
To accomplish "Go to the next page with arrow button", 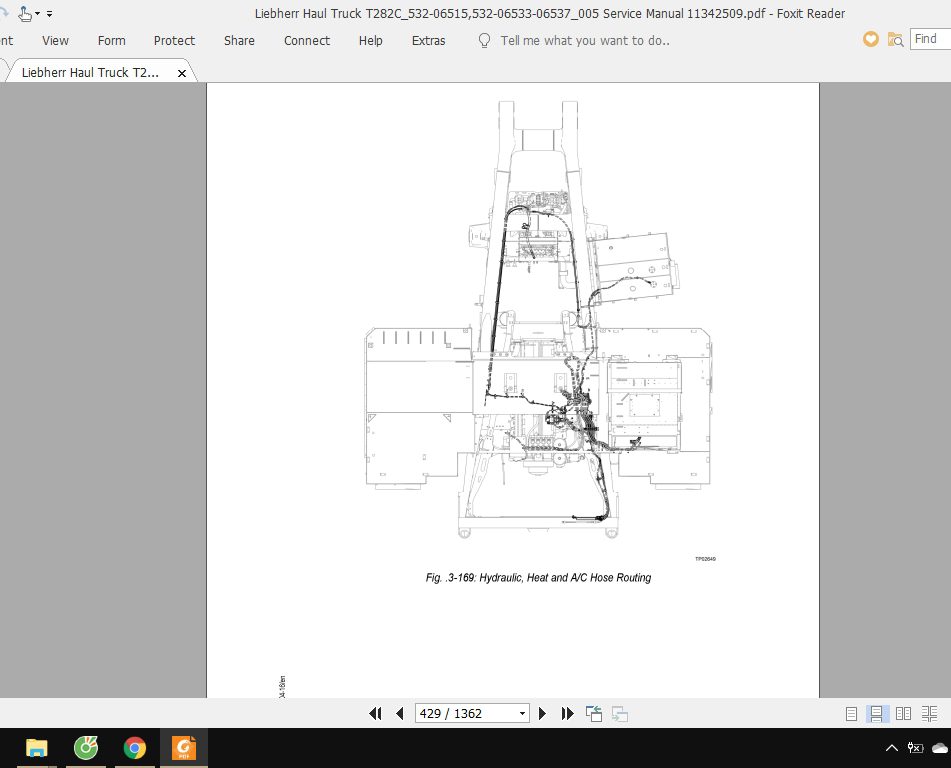I will pos(542,713).
